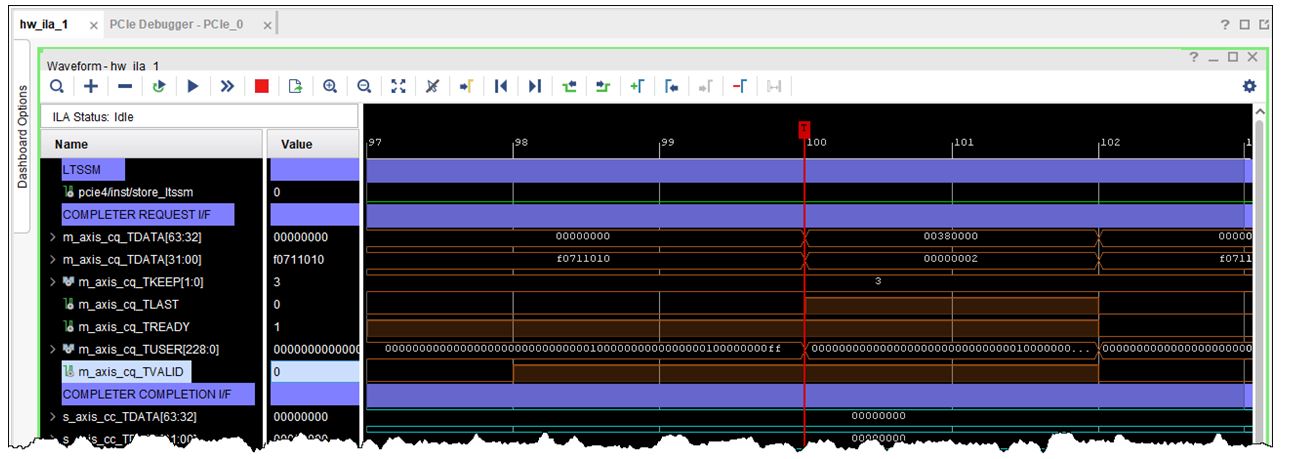Expand m_axis_cq_TDATA[63:32] signal bus
Image resolution: width=1291 pixels, height=459 pixels.
[x=53, y=237]
